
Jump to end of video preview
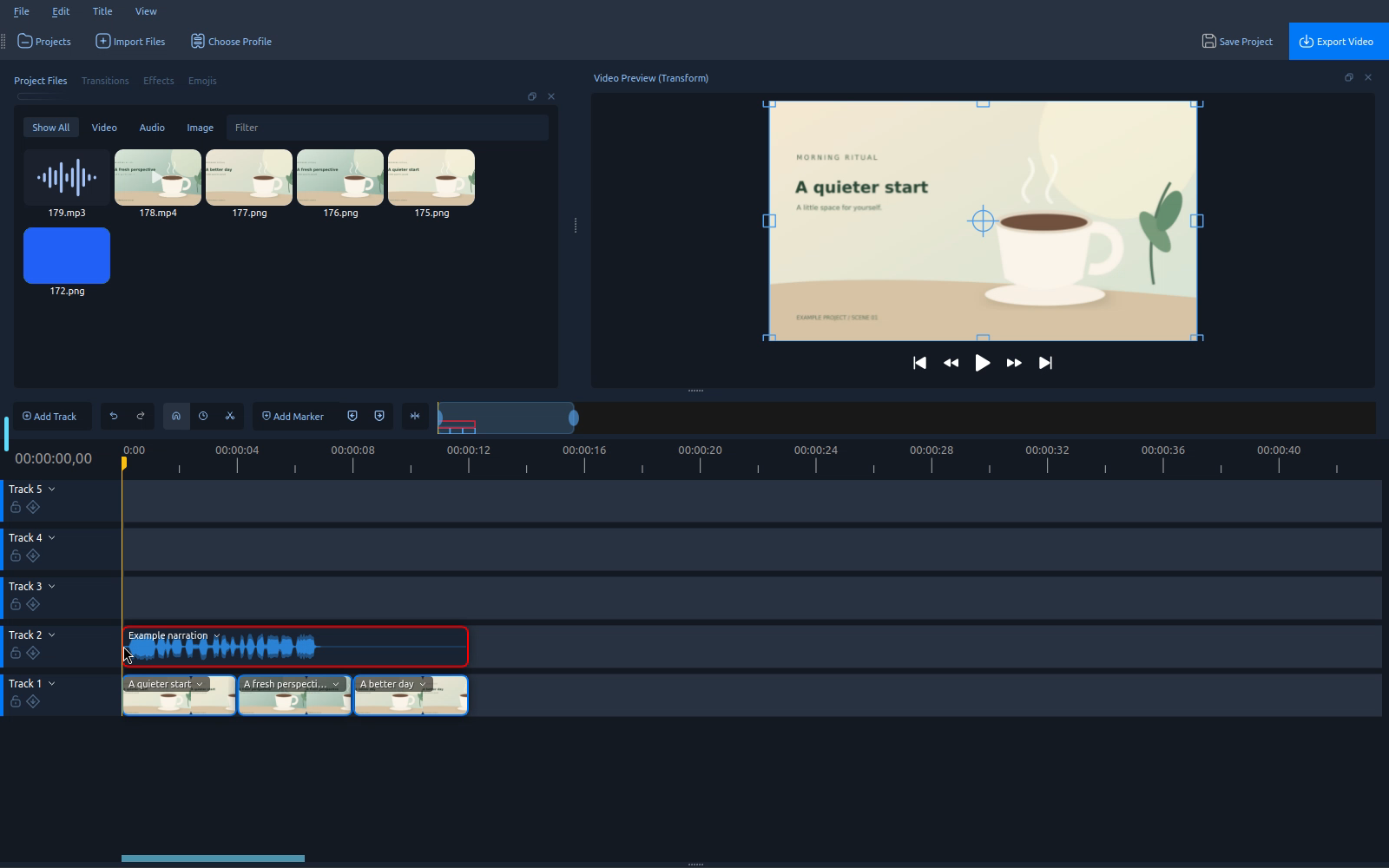1045,363
